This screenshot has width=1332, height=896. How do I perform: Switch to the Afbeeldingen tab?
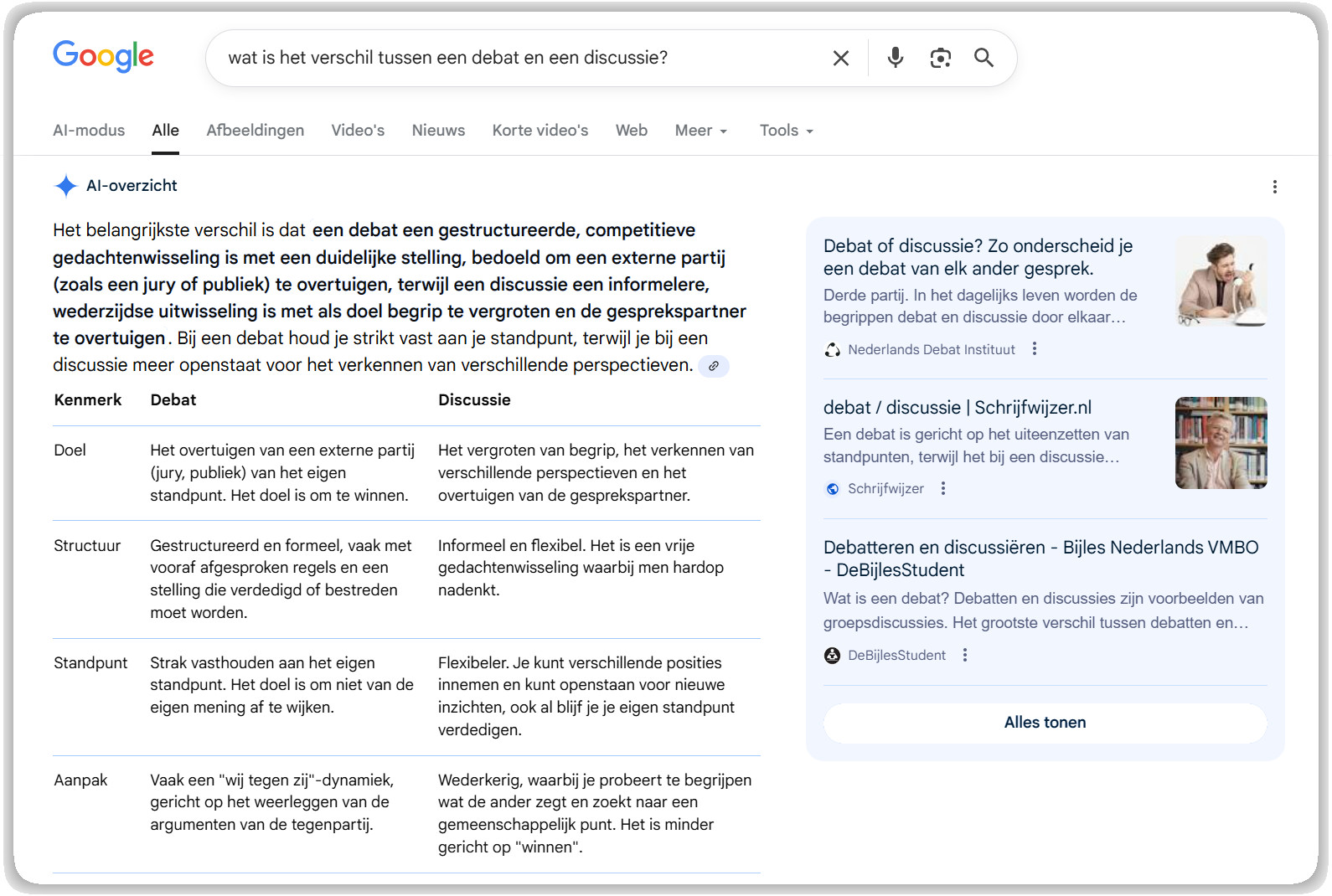coord(255,131)
